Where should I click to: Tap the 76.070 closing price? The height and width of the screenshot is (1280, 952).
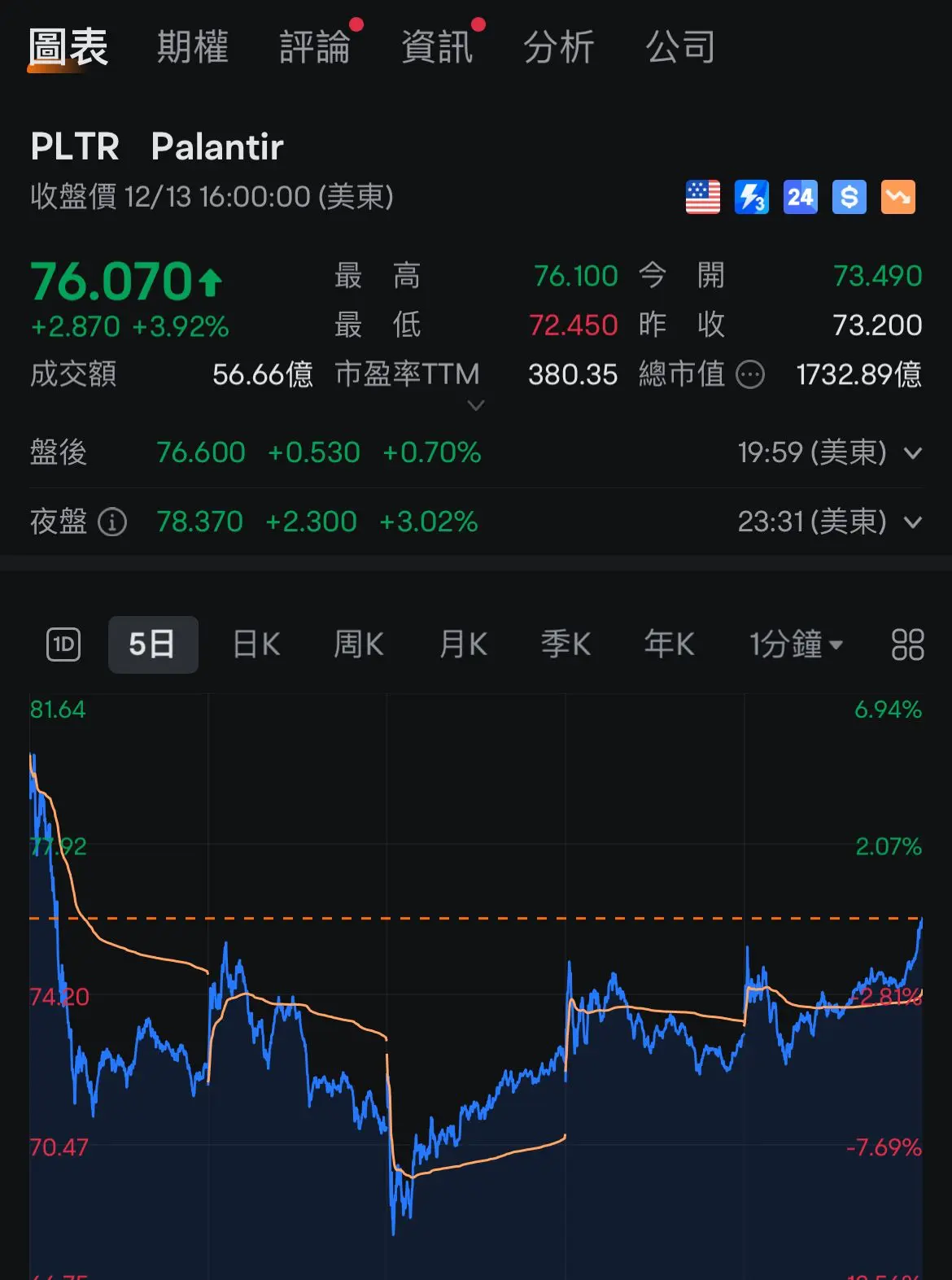click(111, 282)
